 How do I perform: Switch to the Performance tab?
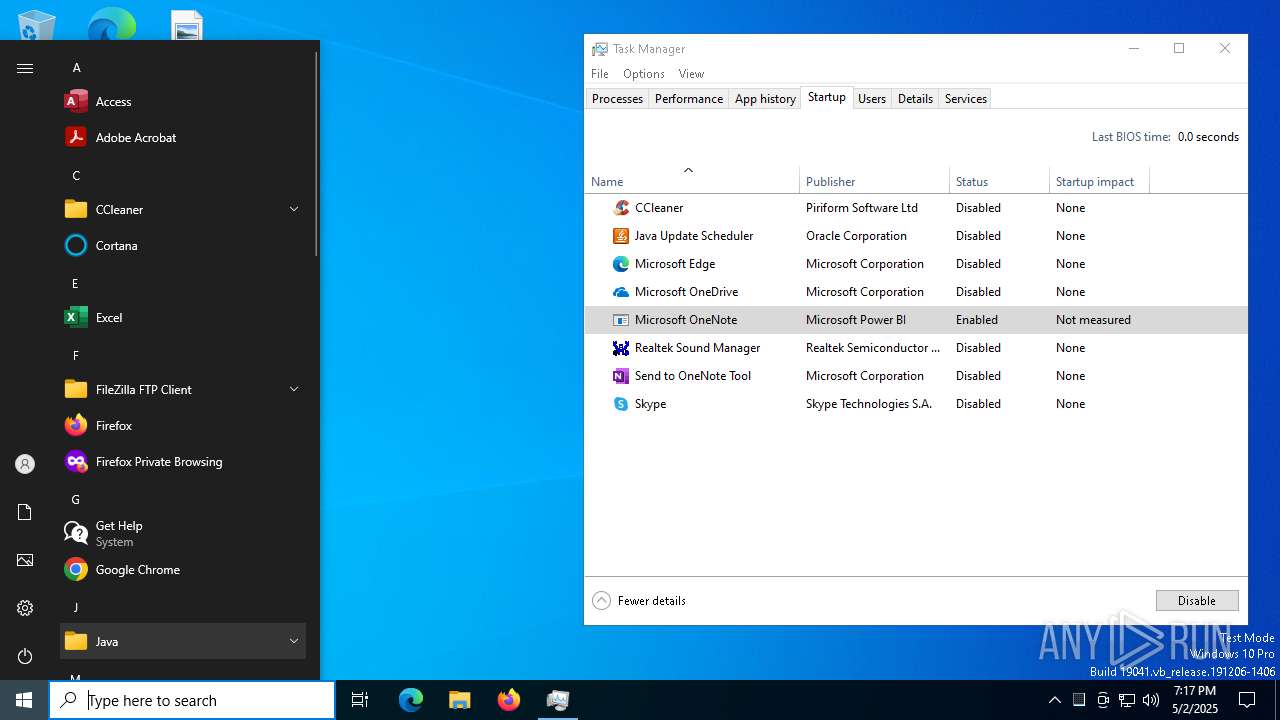[x=689, y=98]
